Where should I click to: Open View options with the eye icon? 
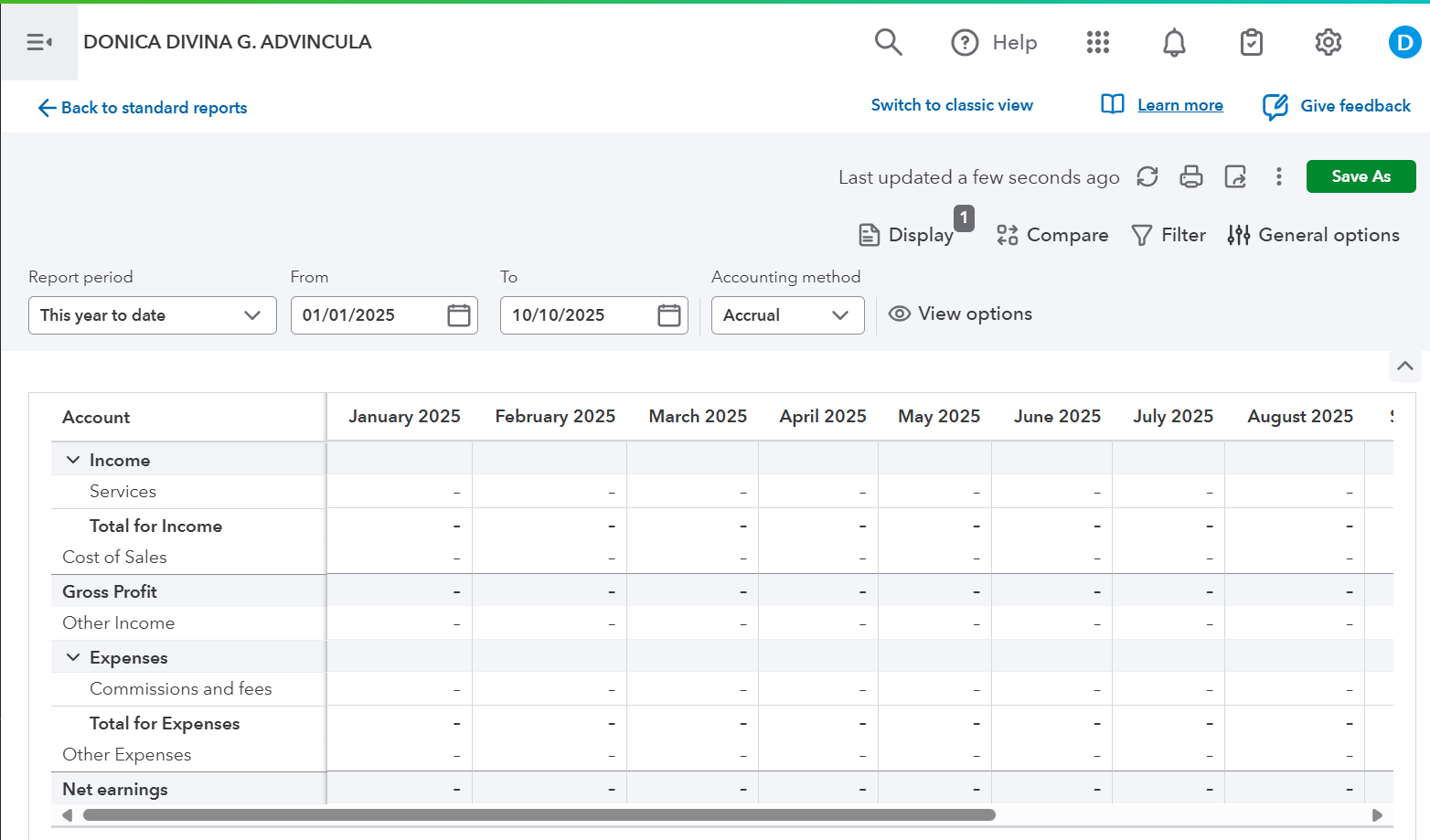click(960, 314)
